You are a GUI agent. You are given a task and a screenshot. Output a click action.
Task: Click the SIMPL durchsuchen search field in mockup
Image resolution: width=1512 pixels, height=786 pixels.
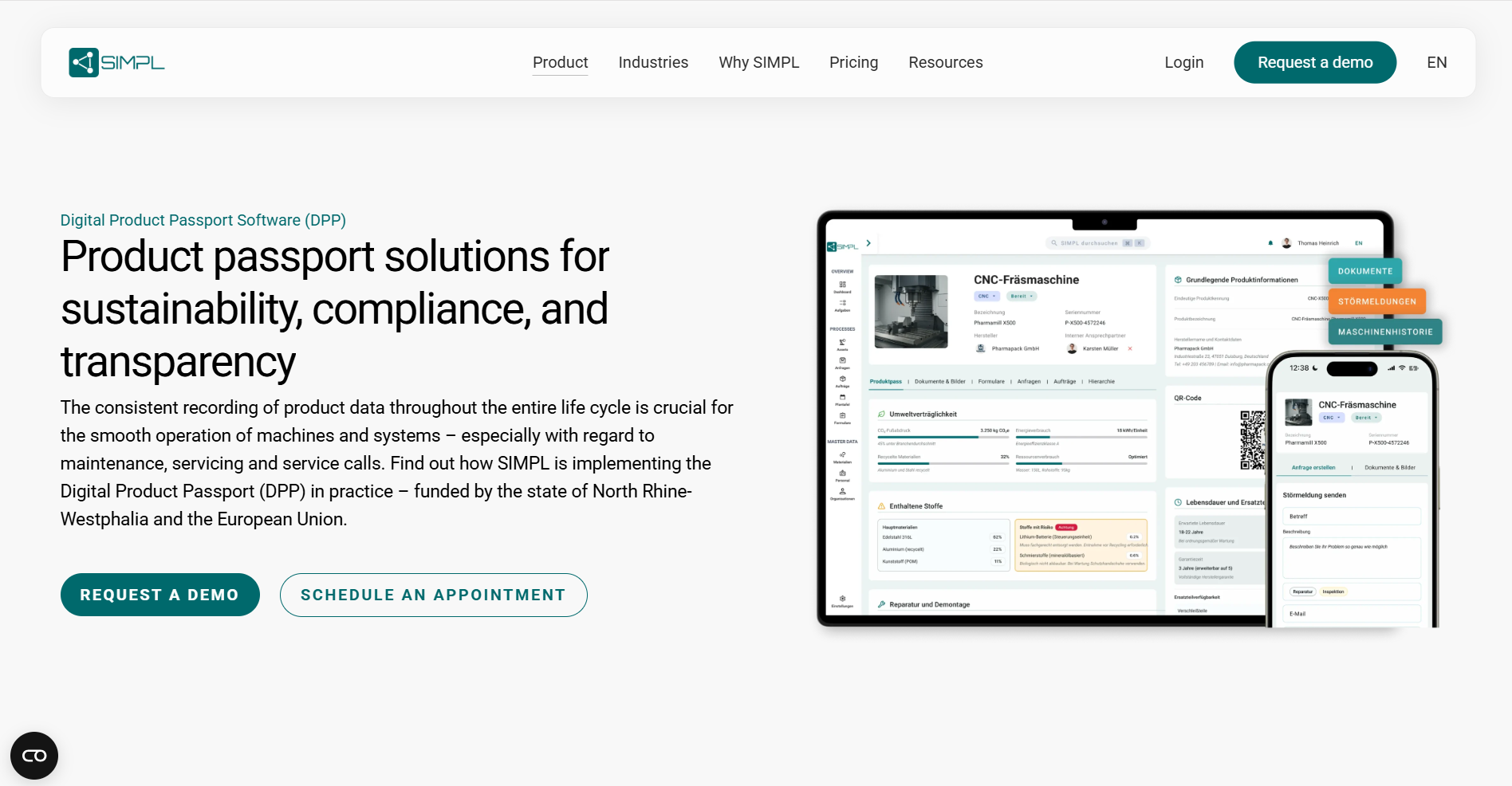(1097, 243)
